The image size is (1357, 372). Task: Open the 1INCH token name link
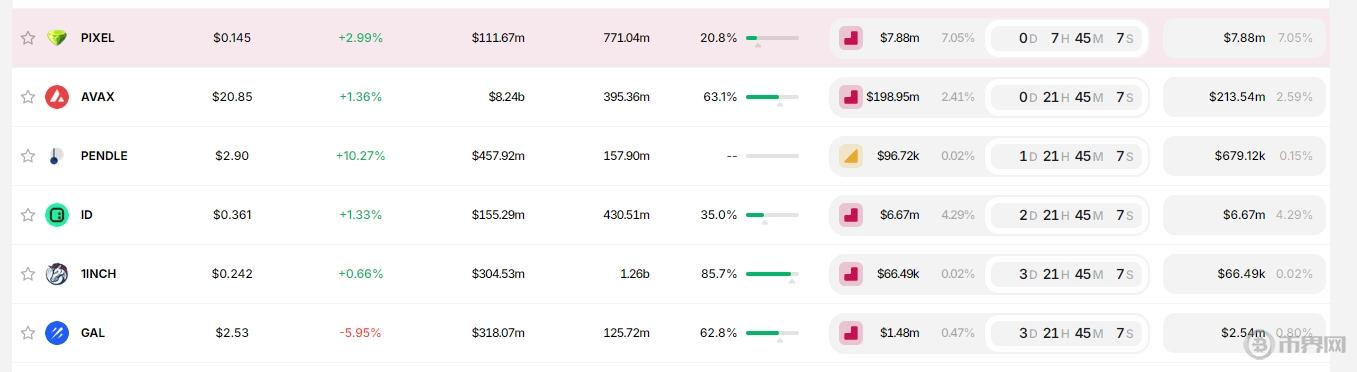coord(98,274)
